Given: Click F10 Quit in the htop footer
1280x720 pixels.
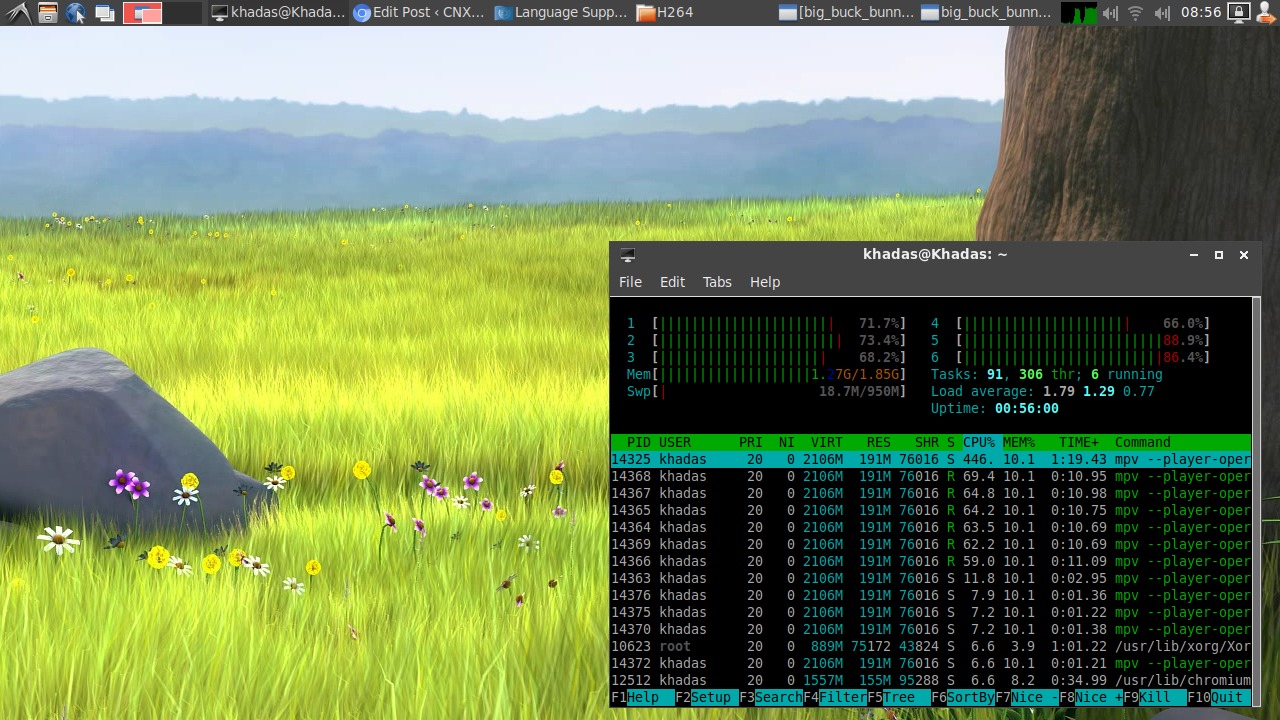Looking at the screenshot, I should tap(1219, 697).
